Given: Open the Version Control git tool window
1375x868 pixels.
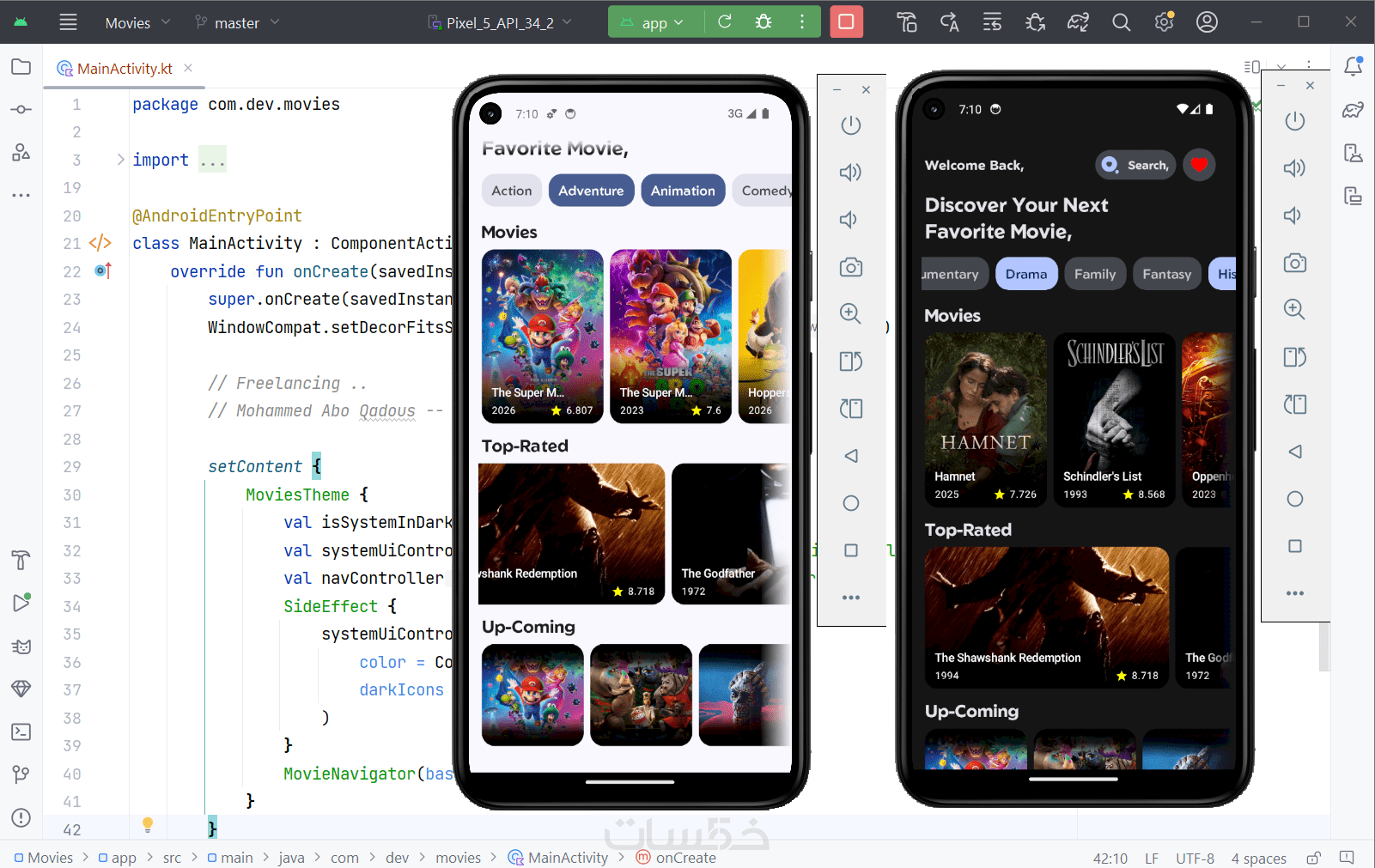Looking at the screenshot, I should tap(21, 774).
